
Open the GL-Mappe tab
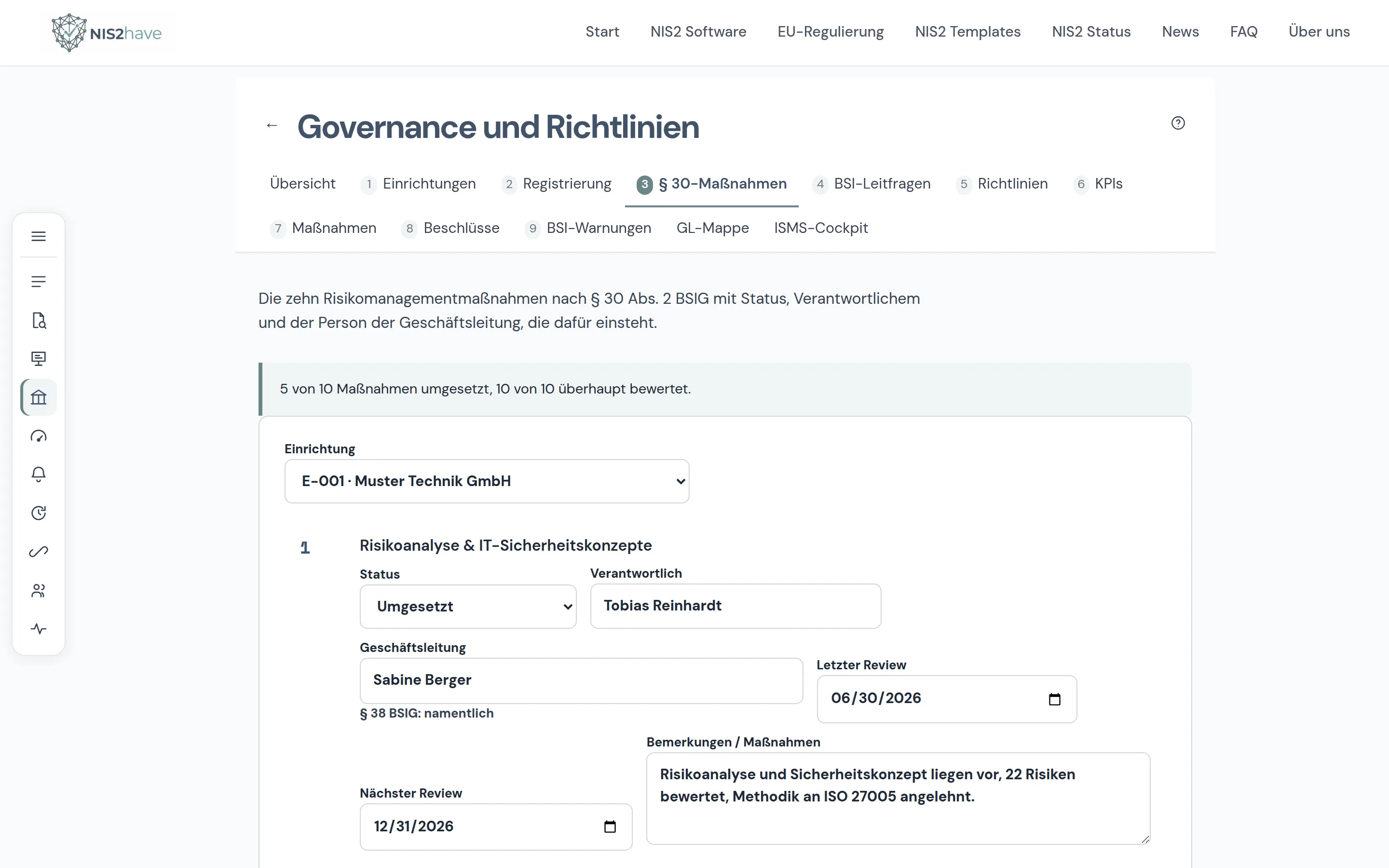(713, 228)
